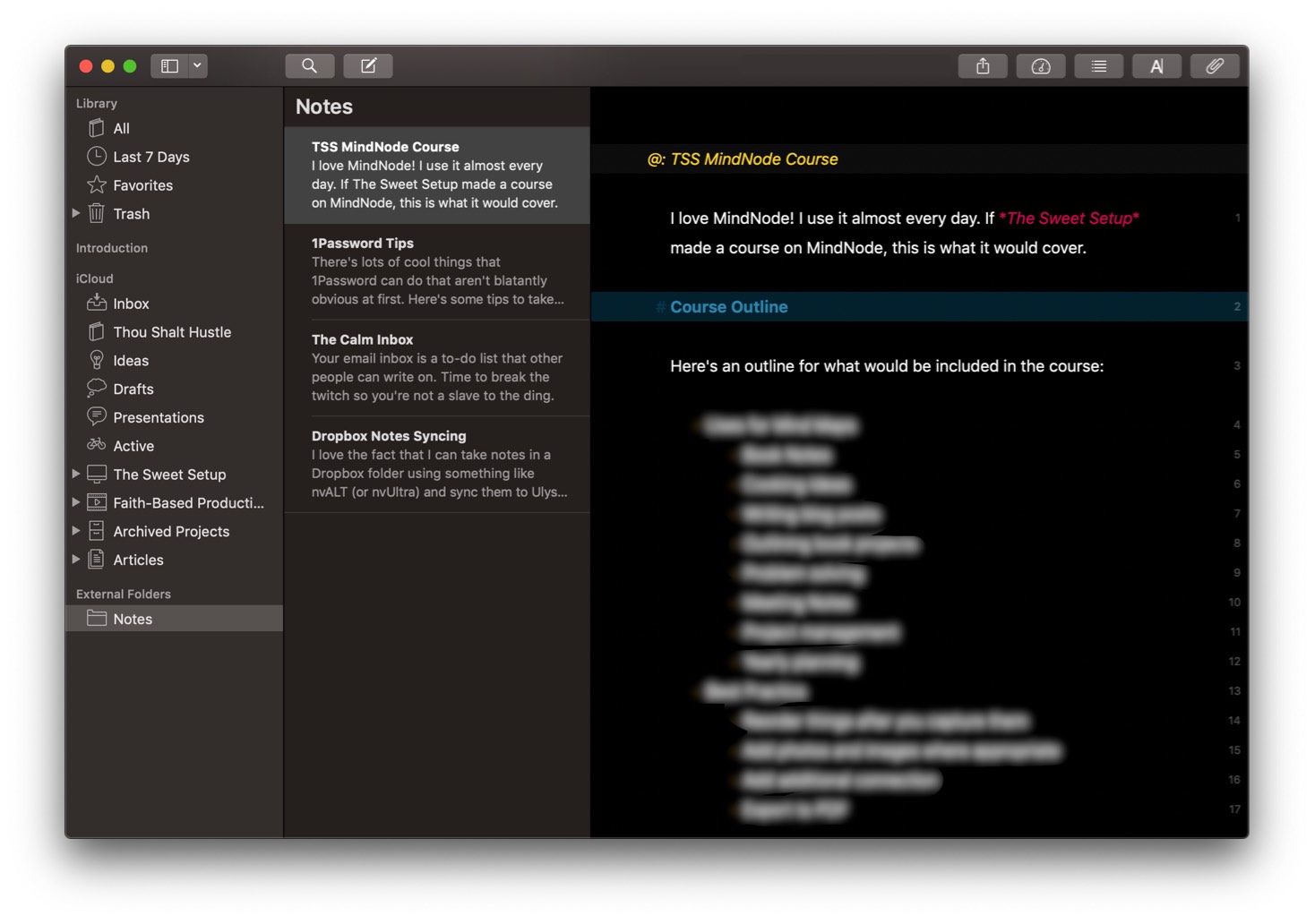Image resolution: width=1315 pixels, height=924 pixels.
Task: Select the Favorites star icon
Action: tap(97, 184)
